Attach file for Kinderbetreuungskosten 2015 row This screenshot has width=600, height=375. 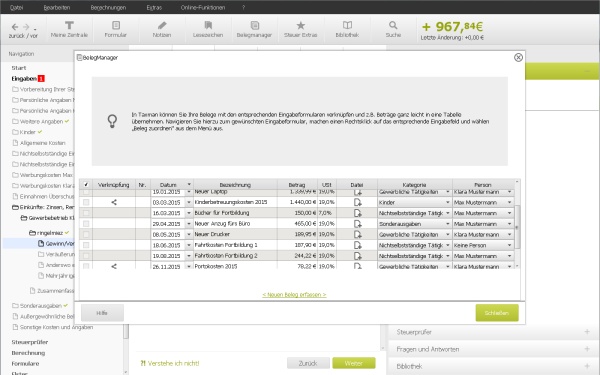point(357,202)
